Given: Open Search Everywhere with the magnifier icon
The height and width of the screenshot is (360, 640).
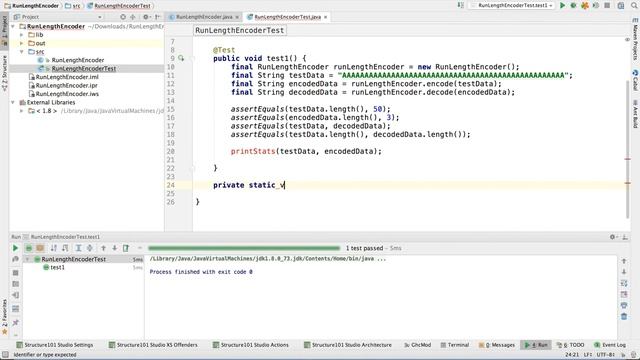Looking at the screenshot, I should tap(634, 5).
